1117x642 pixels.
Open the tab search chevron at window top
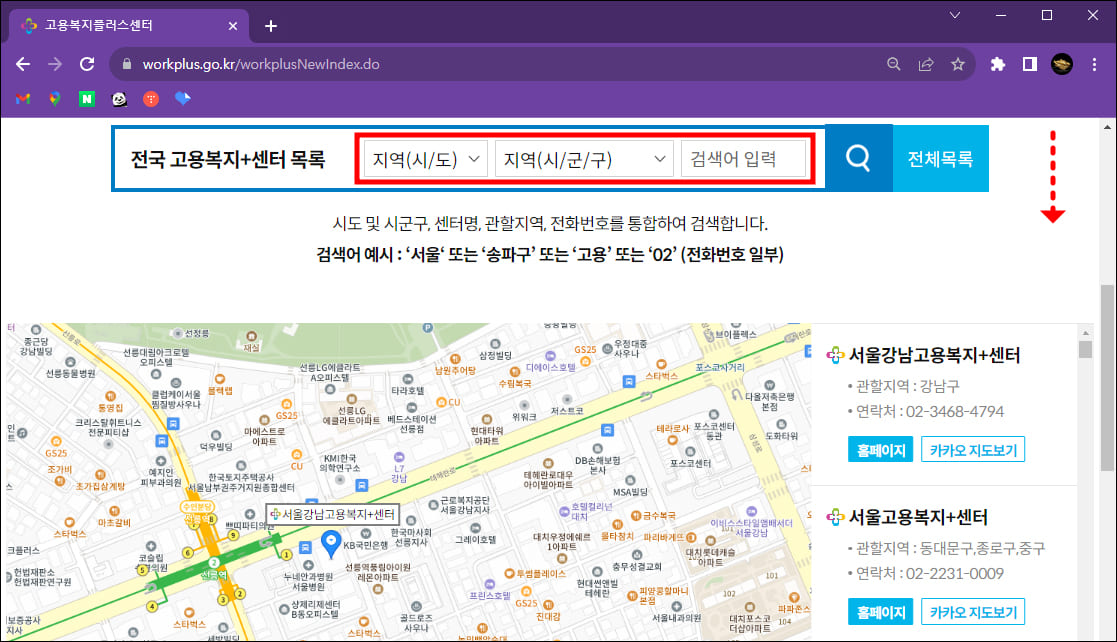coord(953,15)
